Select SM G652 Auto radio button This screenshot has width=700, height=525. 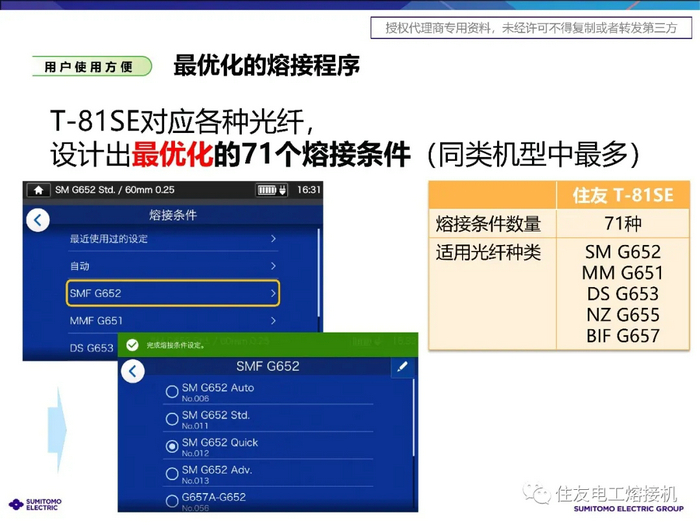click(x=172, y=391)
